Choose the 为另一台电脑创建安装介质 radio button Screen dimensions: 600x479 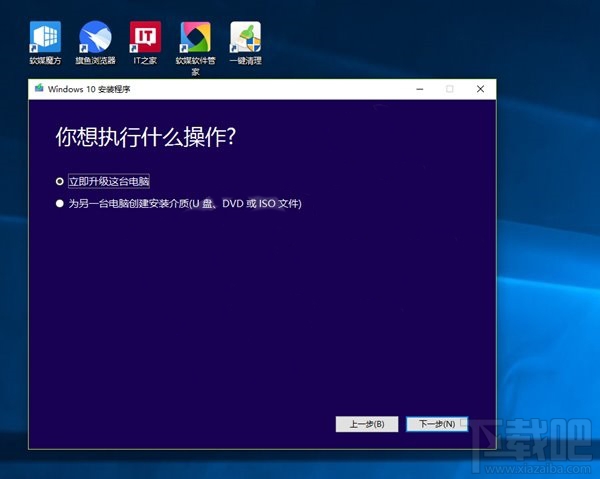60,204
